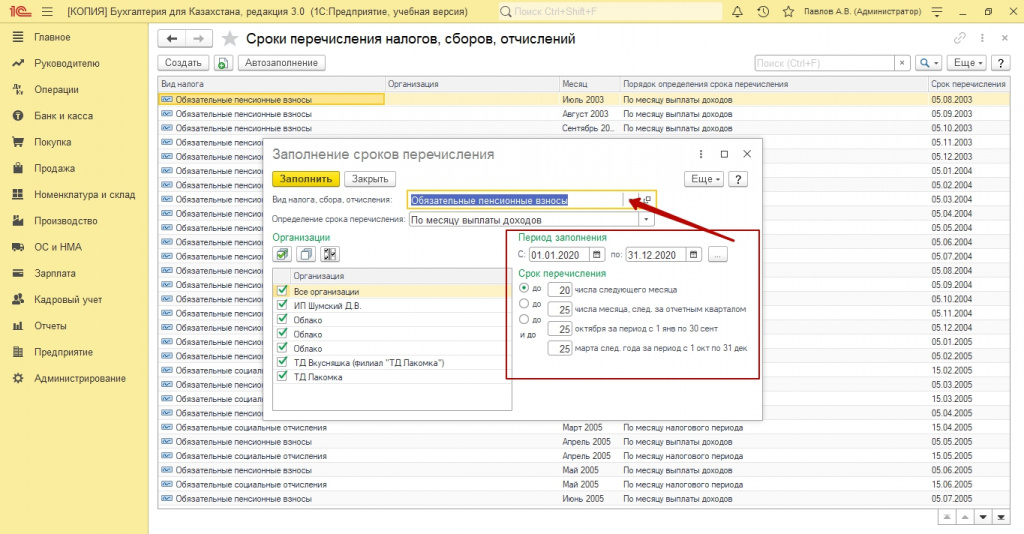The width and height of the screenshot is (1024, 534).
Task: Open the Администрирование section
Action: coord(80,378)
